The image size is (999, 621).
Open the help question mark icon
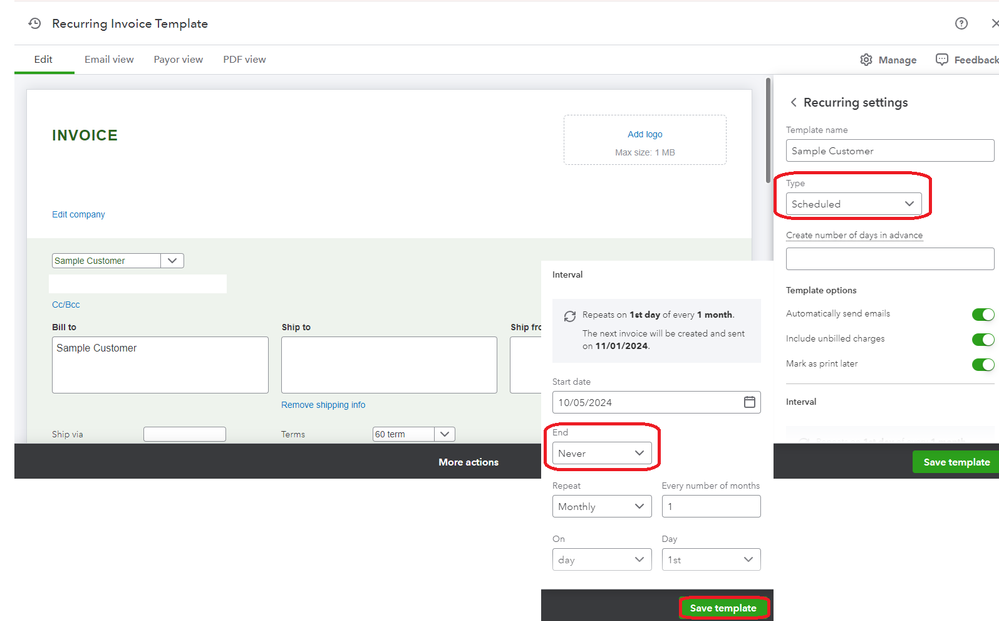(961, 24)
